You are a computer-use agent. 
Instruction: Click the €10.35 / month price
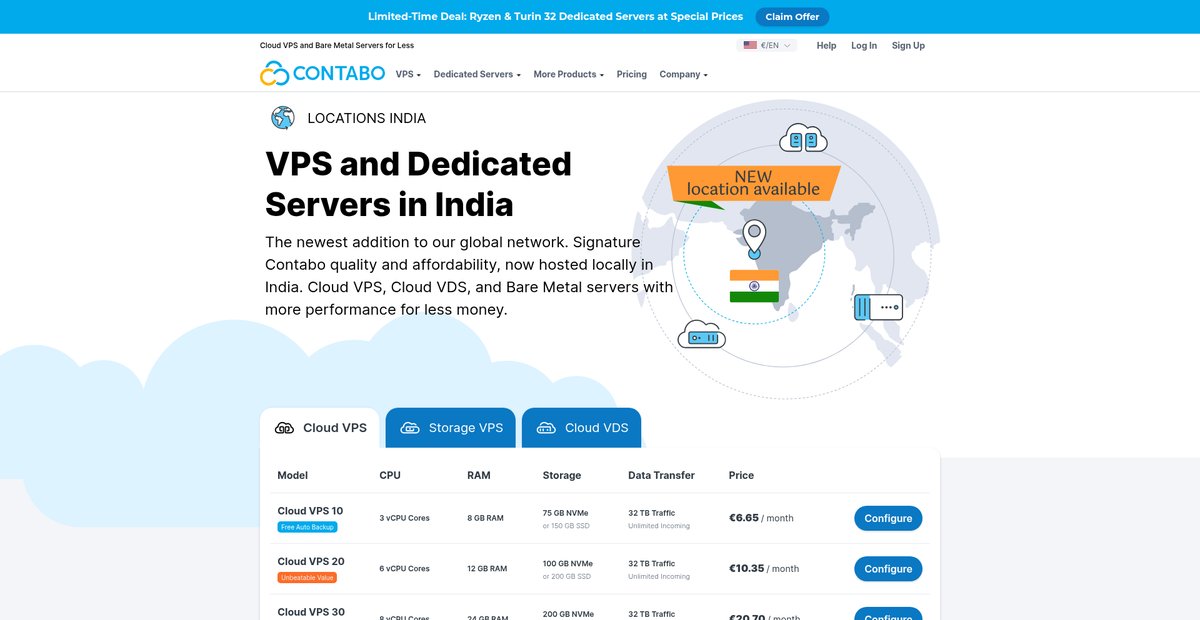pos(764,568)
